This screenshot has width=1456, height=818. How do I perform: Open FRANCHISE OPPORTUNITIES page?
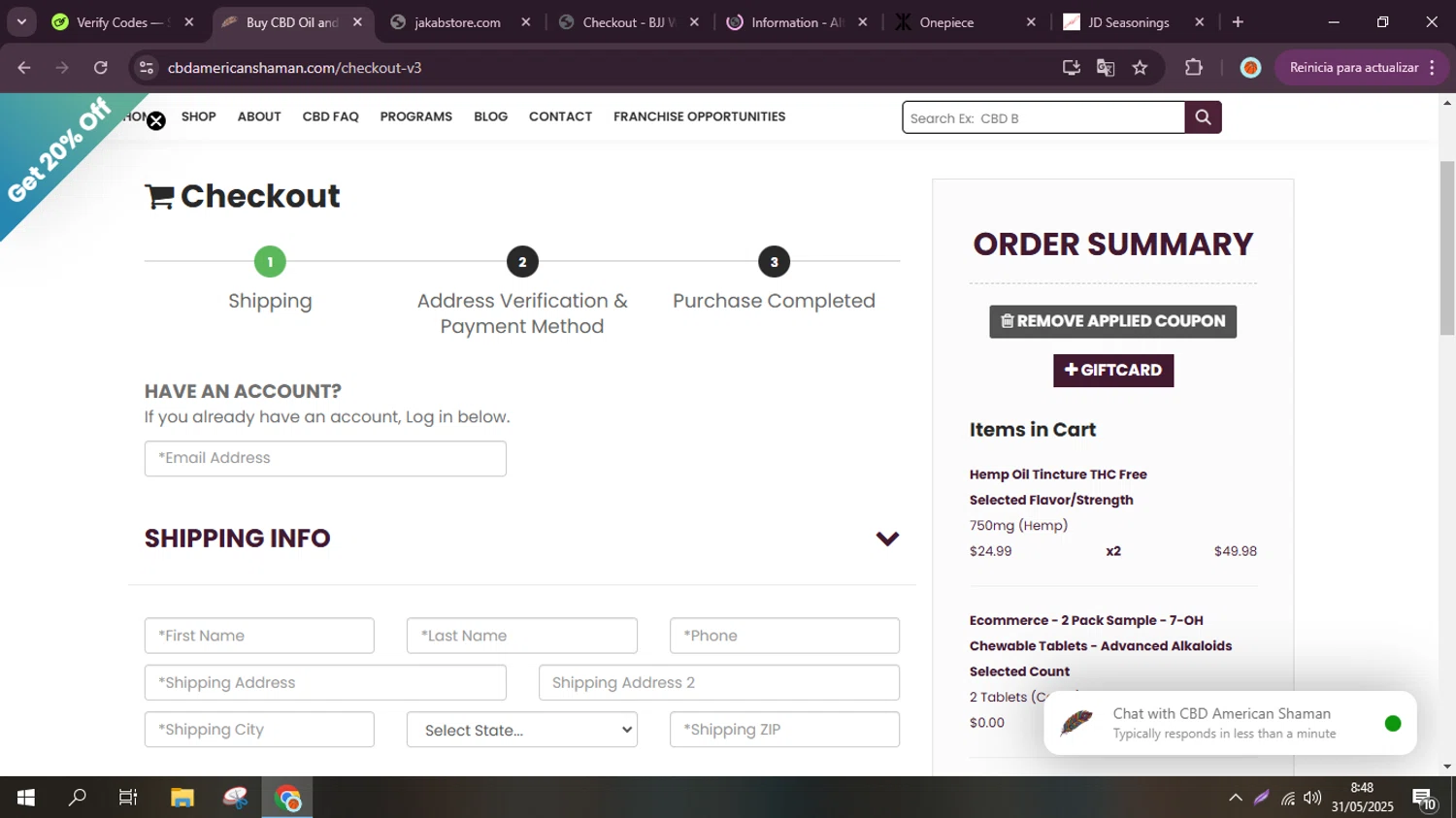[700, 116]
